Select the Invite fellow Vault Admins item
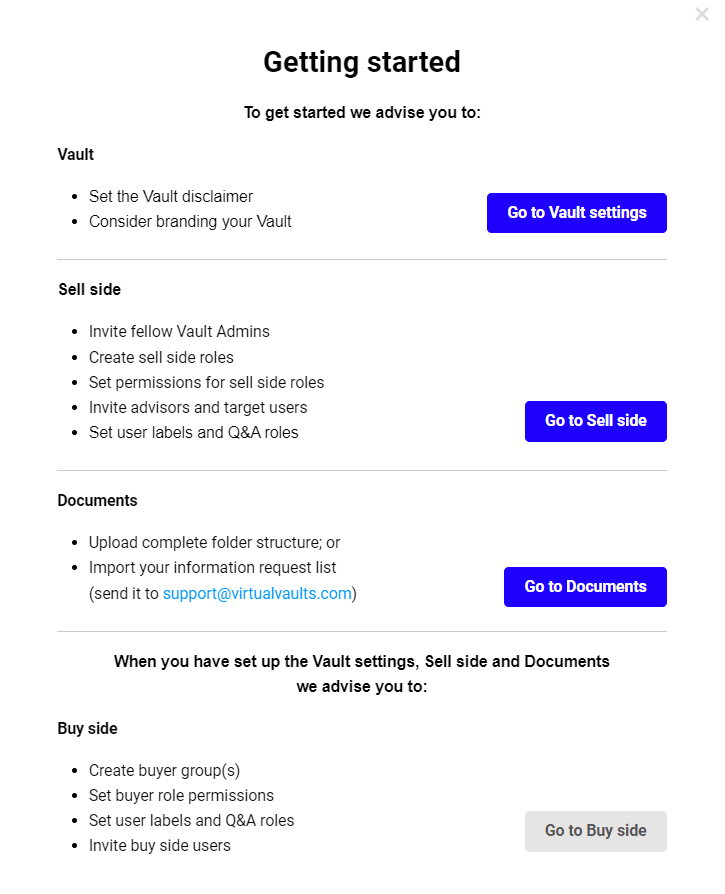The image size is (725, 894). click(x=179, y=331)
